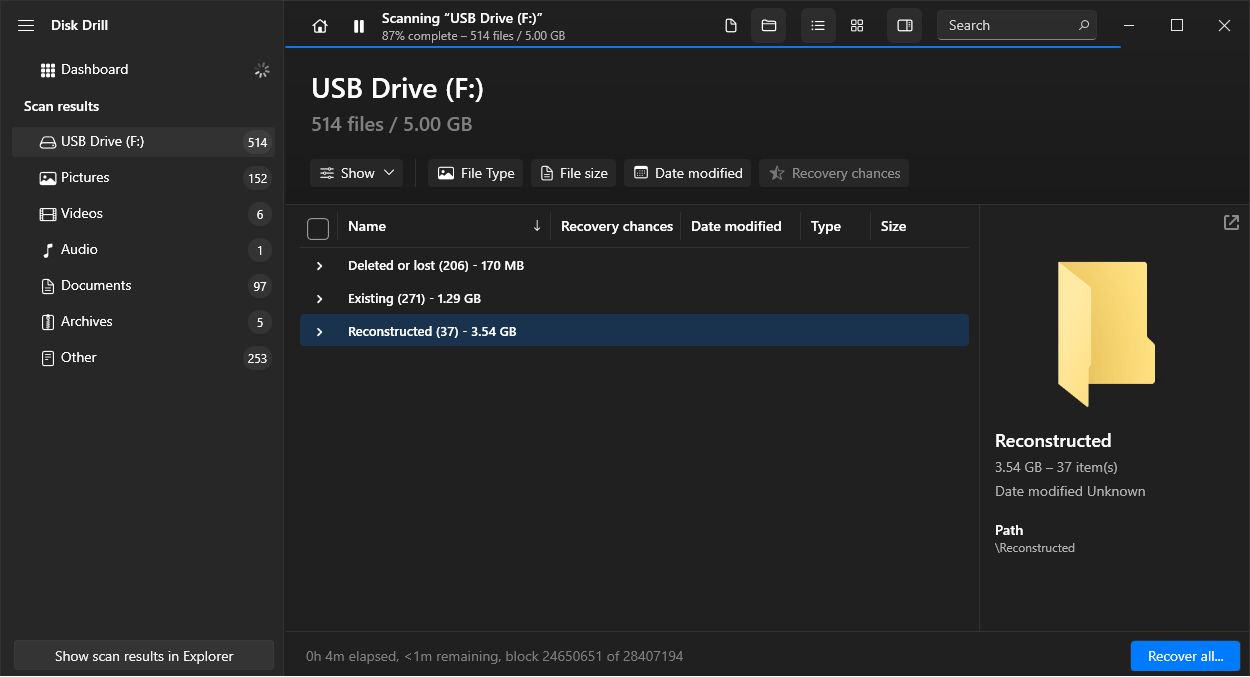
Task: Select row Existing (271) - 1.29 GB
Action: pos(634,299)
